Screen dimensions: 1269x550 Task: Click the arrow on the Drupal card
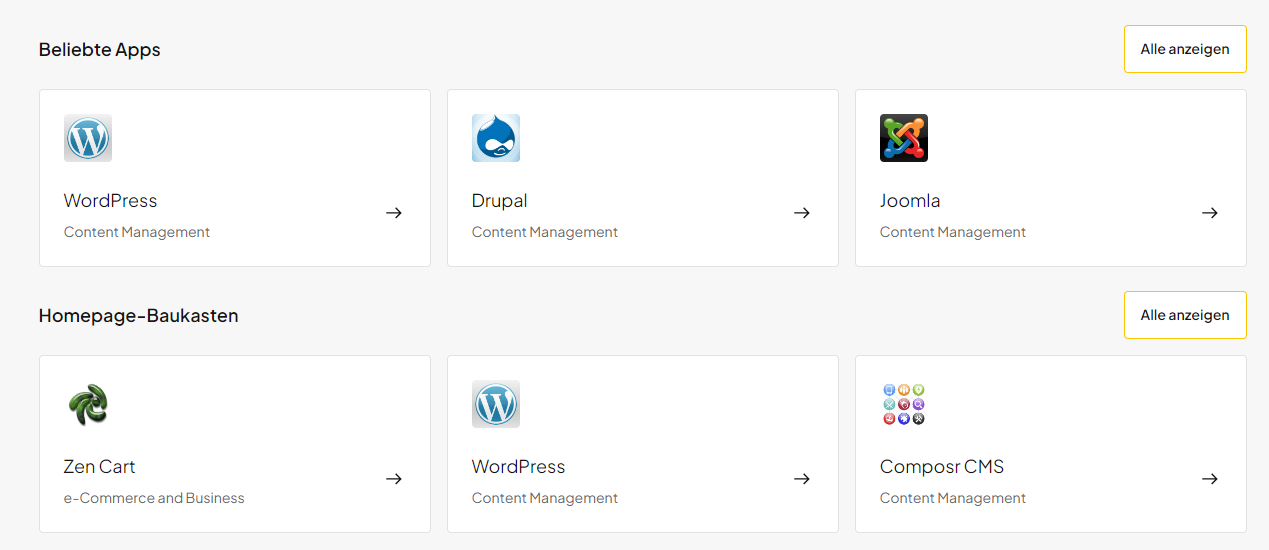coord(802,213)
